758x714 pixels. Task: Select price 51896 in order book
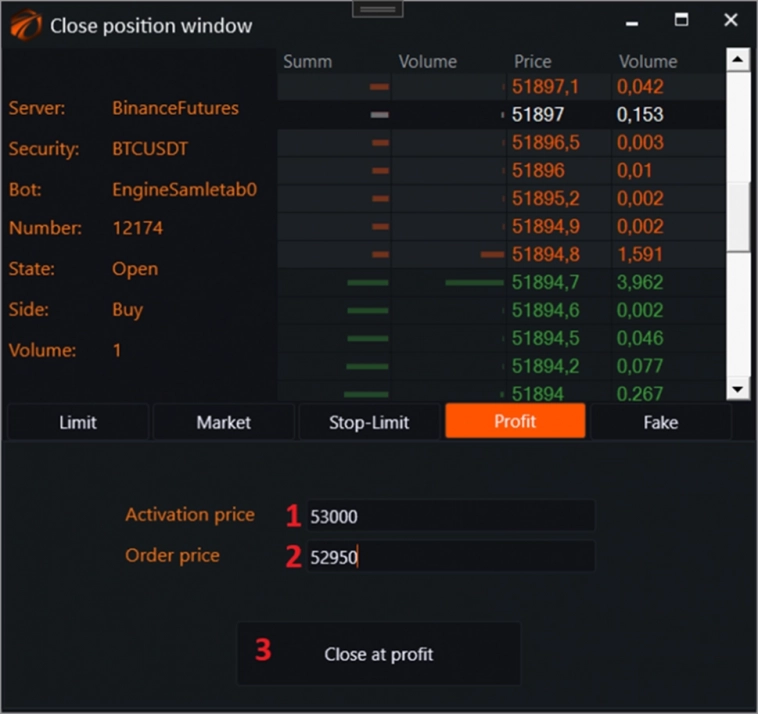(x=538, y=171)
